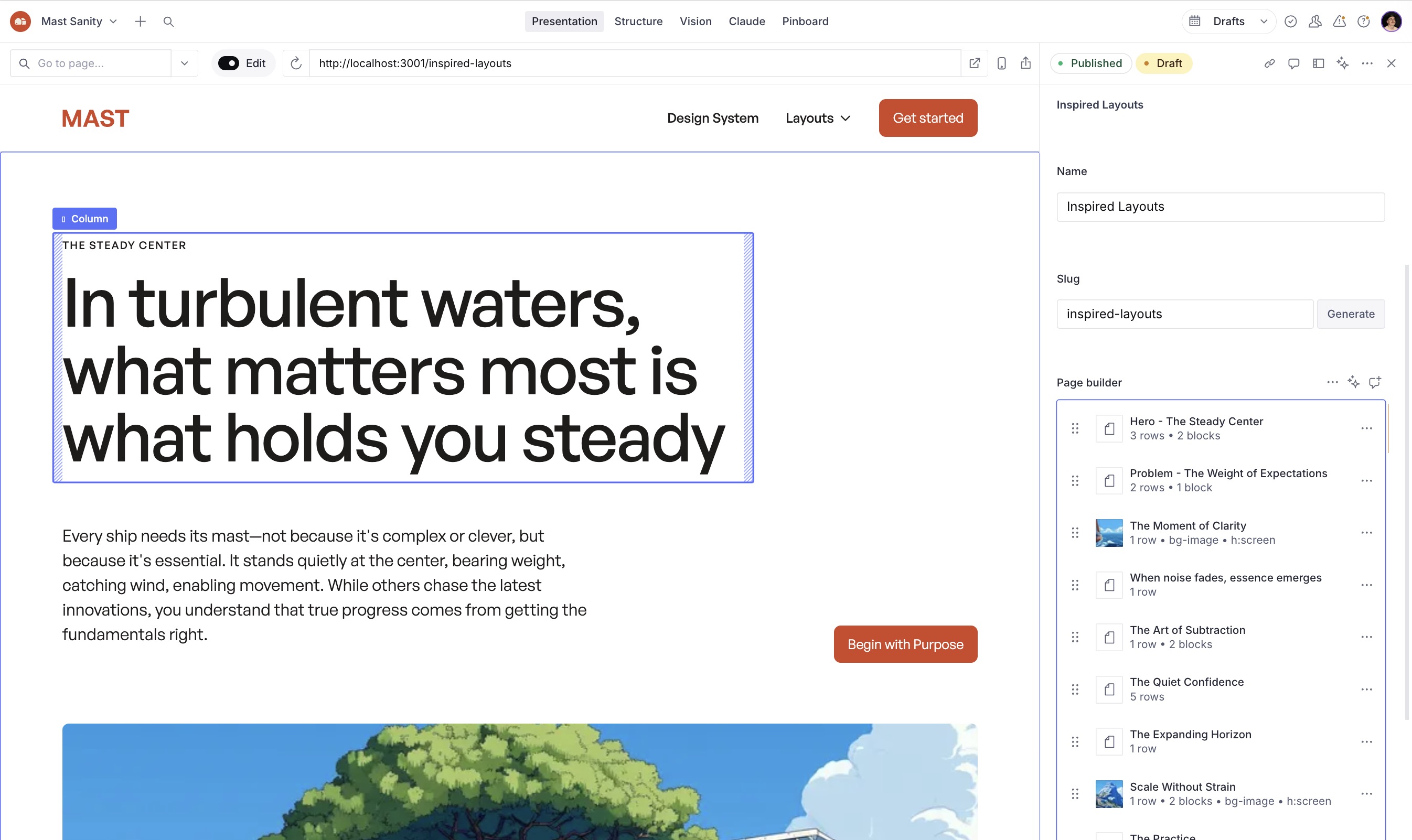Open comments with the speech bubble icon
Image resolution: width=1412 pixels, height=840 pixels.
[1293, 63]
